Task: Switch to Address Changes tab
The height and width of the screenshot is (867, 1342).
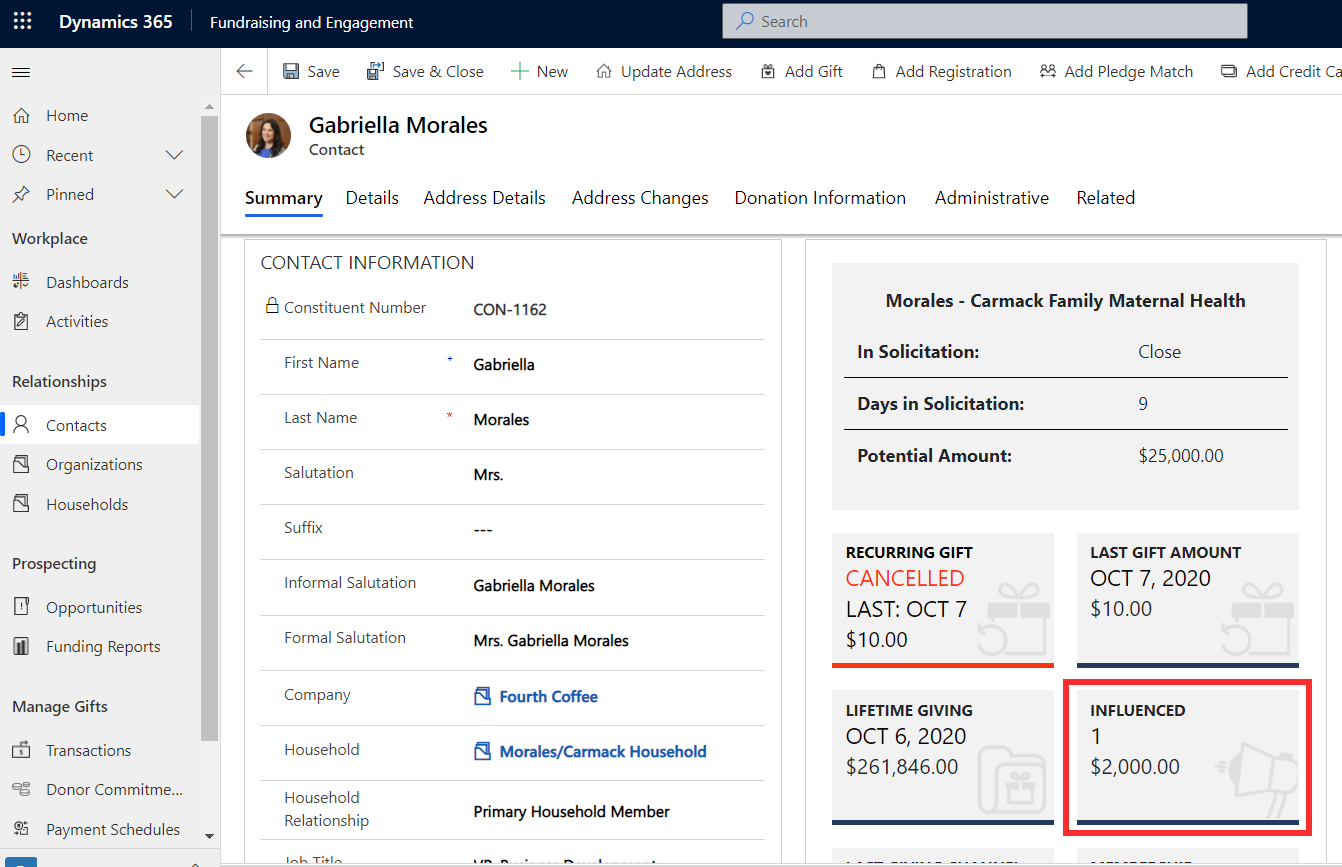Action: 640,198
